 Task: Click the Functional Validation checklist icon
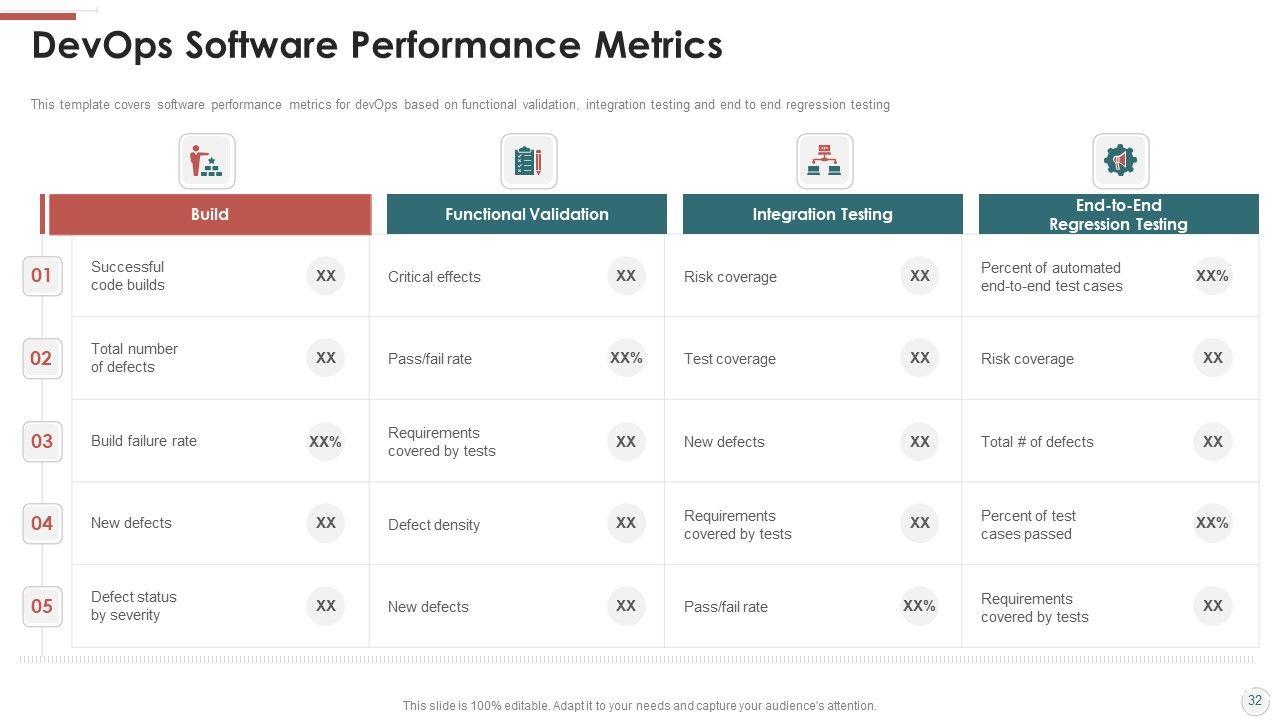pyautogui.click(x=528, y=161)
